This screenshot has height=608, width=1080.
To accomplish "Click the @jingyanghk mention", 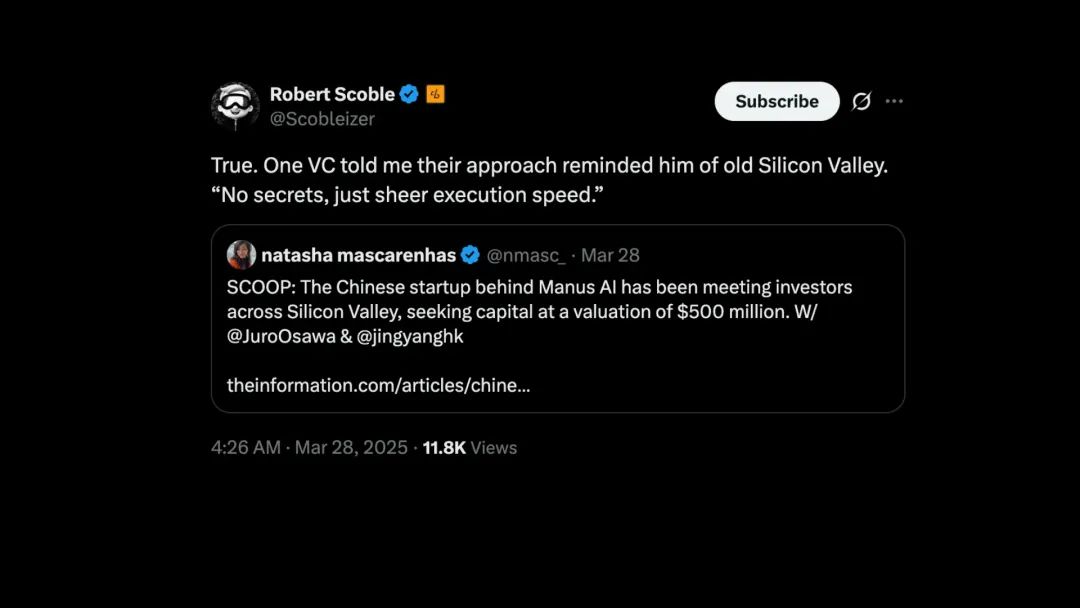I will pos(408,336).
